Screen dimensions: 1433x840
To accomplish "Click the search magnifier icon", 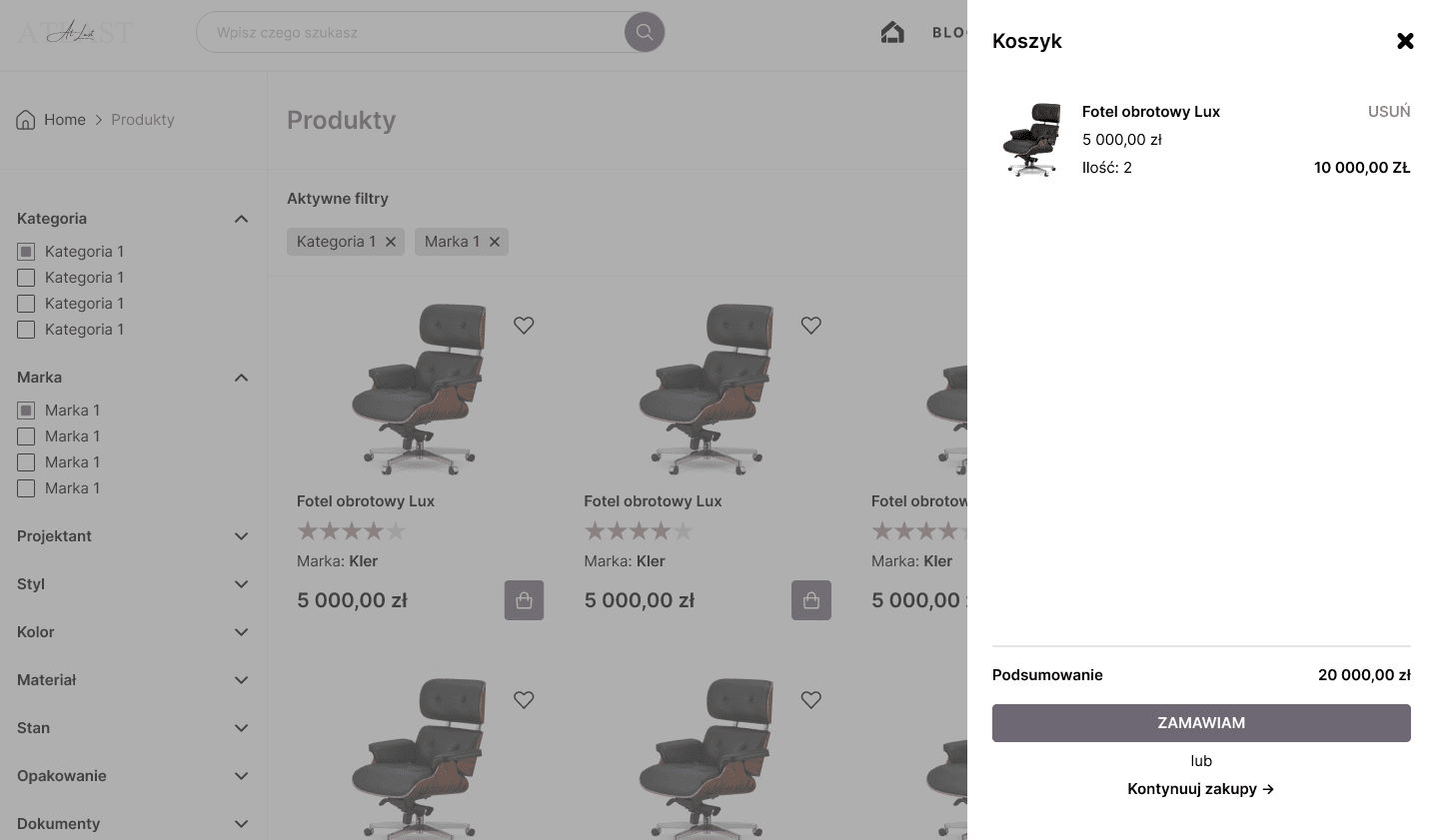I will [644, 31].
